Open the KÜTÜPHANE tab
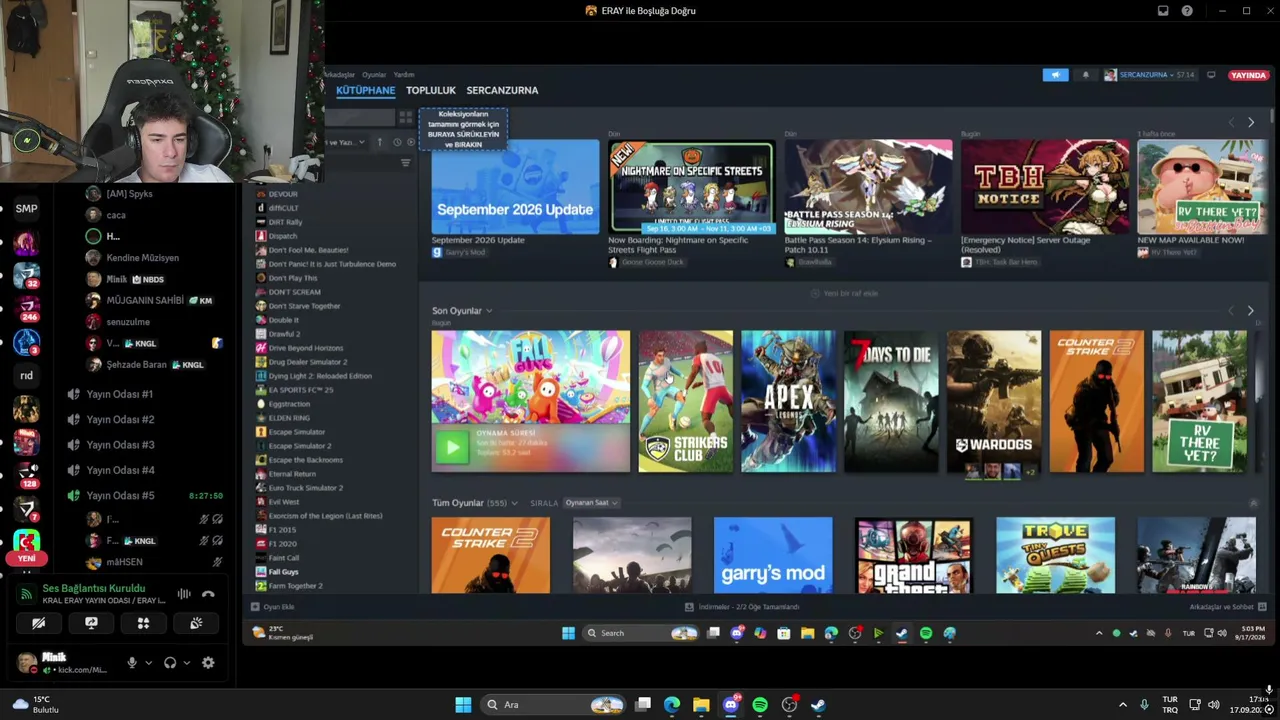 [x=365, y=90]
